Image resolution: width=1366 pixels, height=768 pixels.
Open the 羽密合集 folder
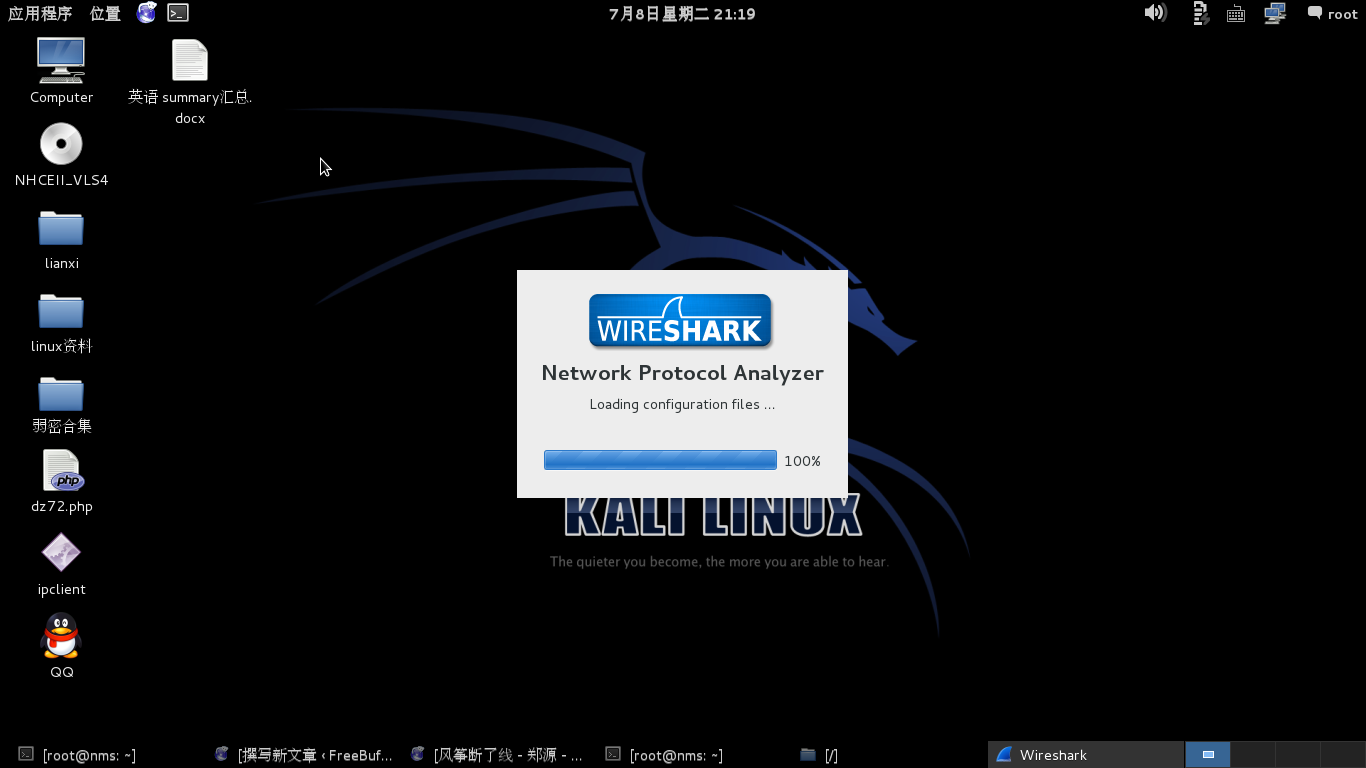[x=61, y=393]
